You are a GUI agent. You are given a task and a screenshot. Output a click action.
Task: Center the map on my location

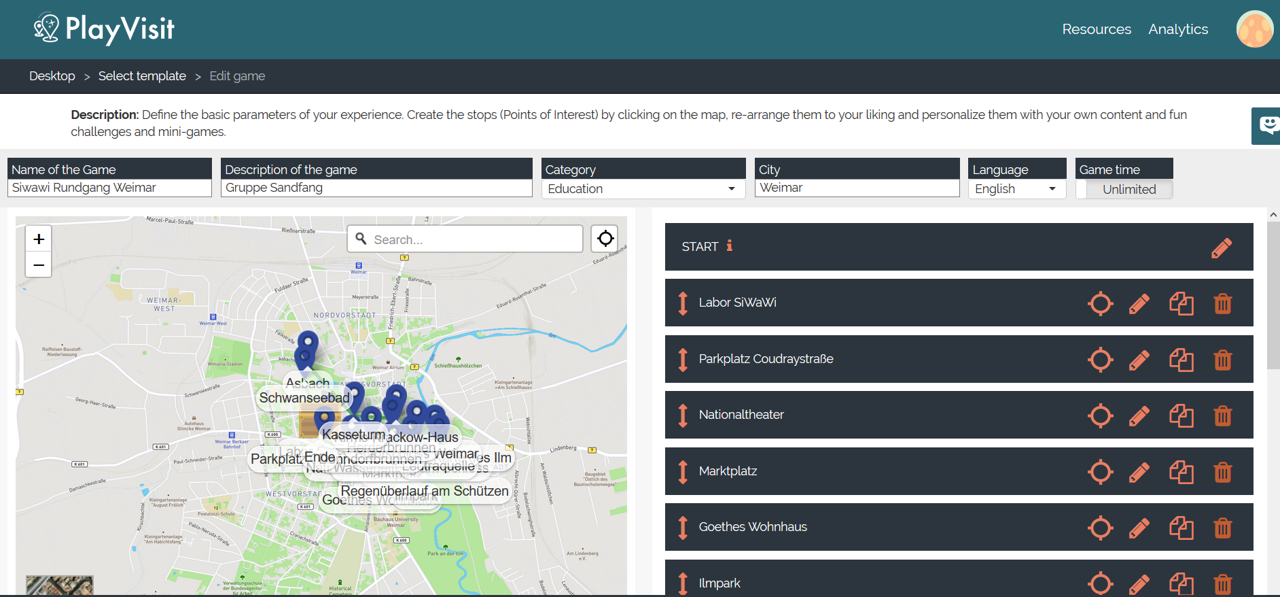[605, 239]
